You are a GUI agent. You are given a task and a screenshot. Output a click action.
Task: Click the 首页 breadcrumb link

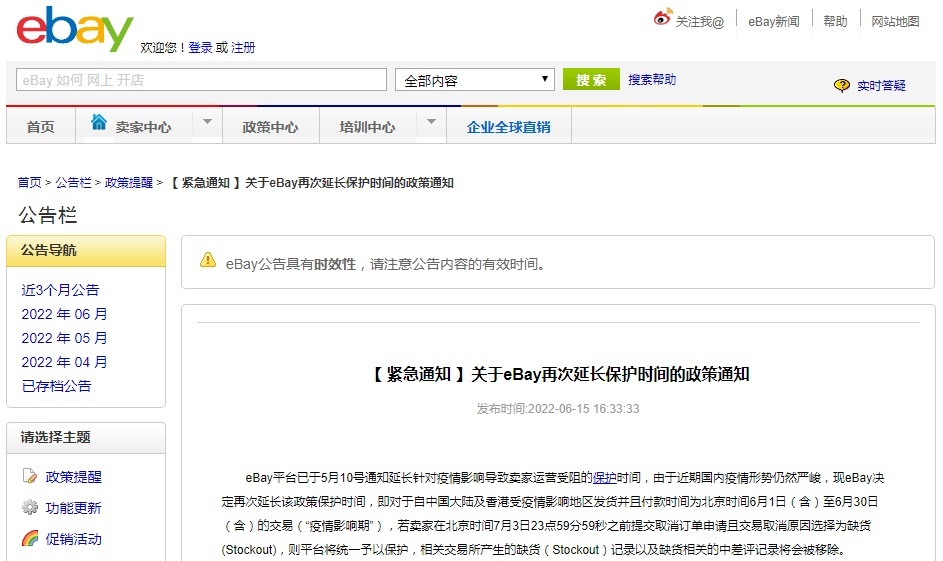tap(29, 182)
